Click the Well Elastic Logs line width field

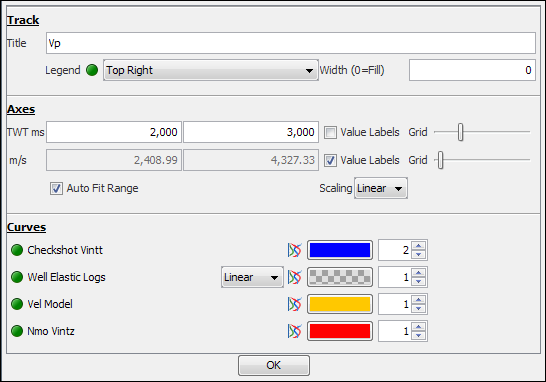tap(395, 277)
